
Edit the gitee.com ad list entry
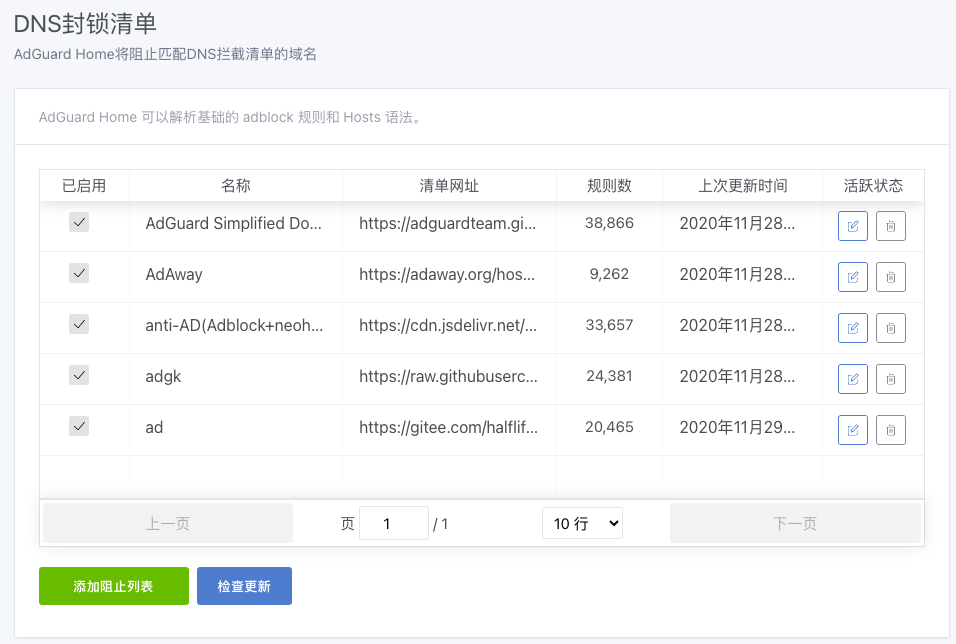tap(852, 430)
